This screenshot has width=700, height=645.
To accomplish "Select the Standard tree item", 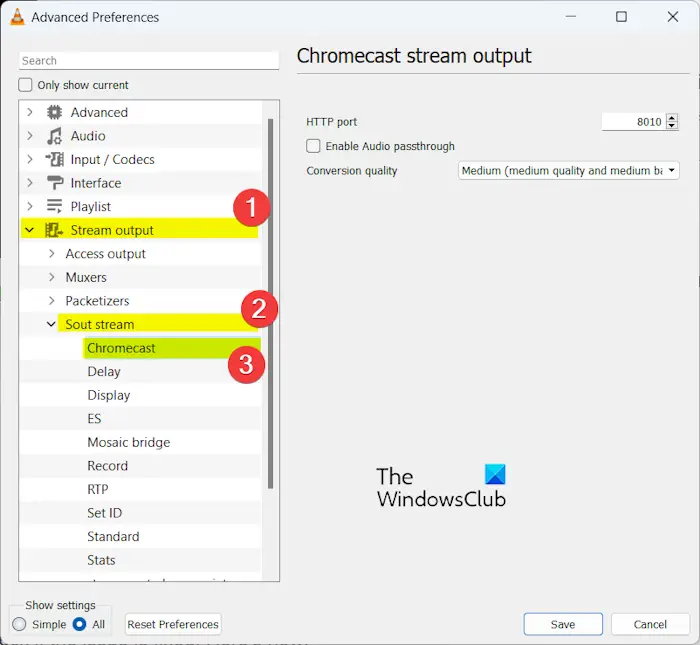I will (x=113, y=537).
